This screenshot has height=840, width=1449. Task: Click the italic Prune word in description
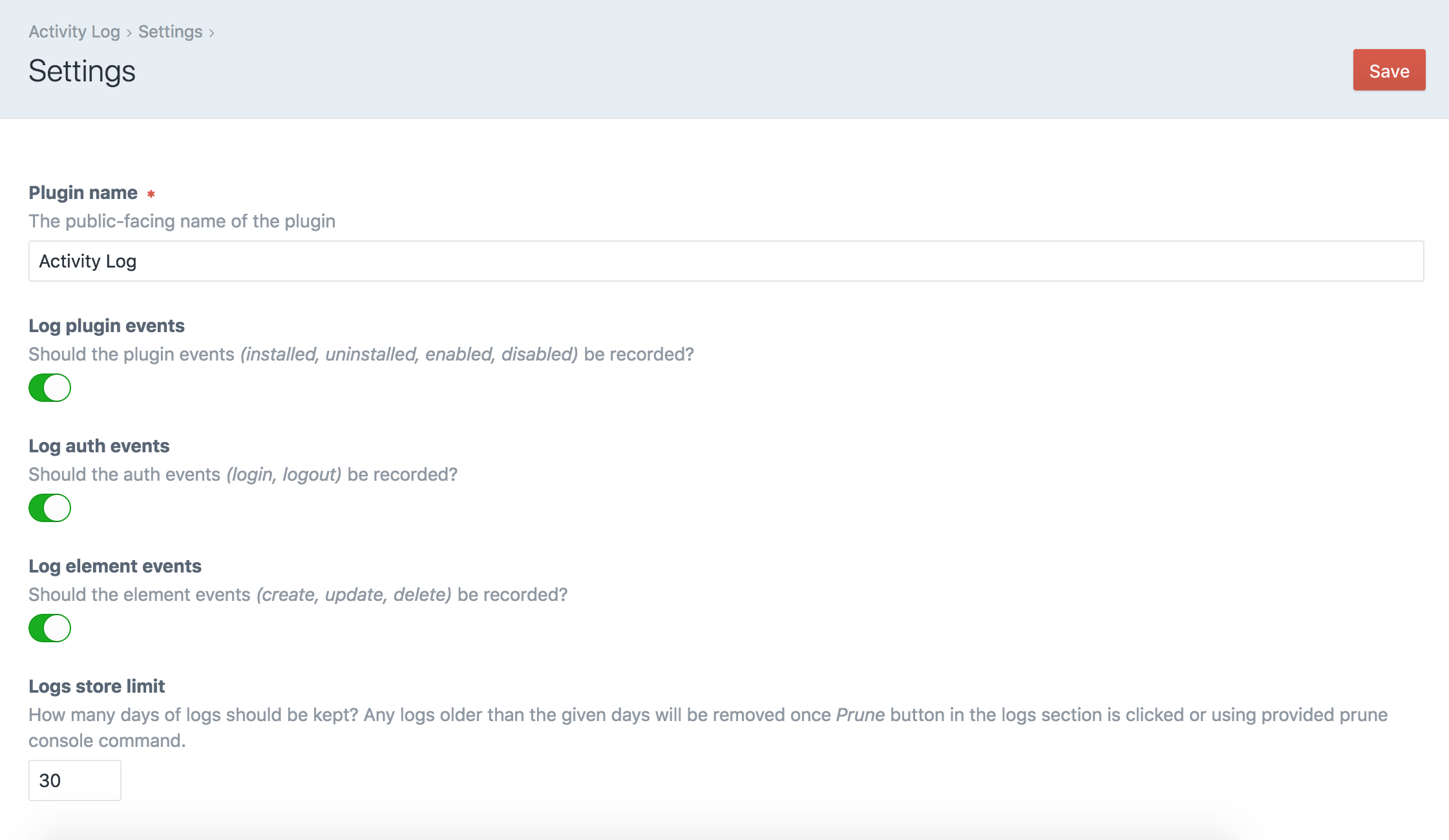(x=860, y=715)
